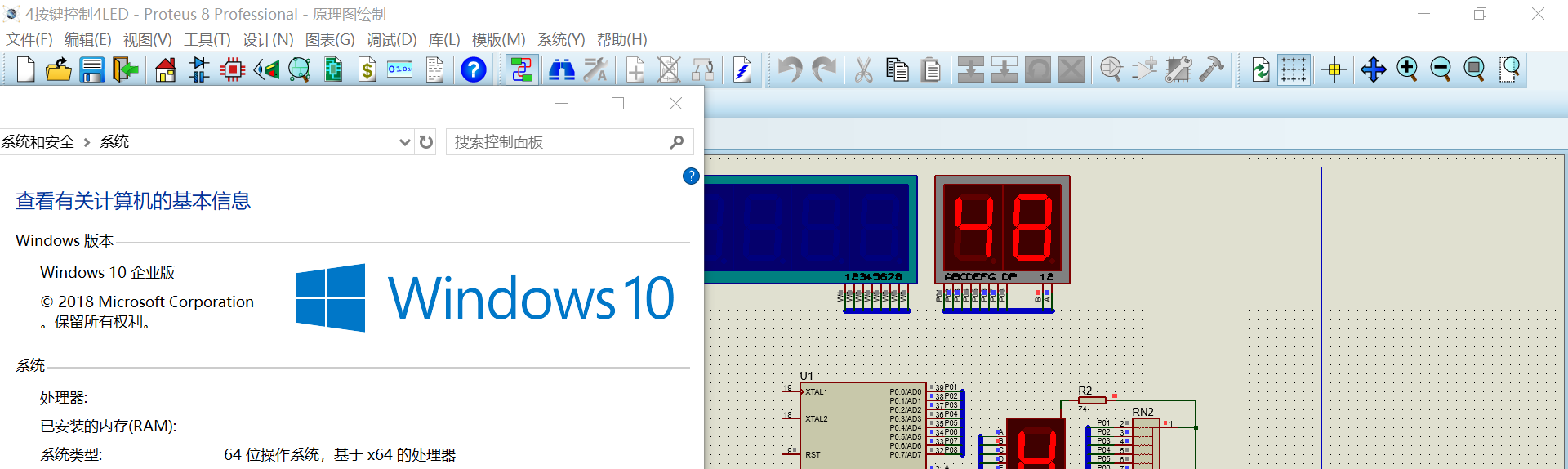1568x469 pixels.
Task: Open Schematic Capture diode-capacitor icon
Action: 198,70
